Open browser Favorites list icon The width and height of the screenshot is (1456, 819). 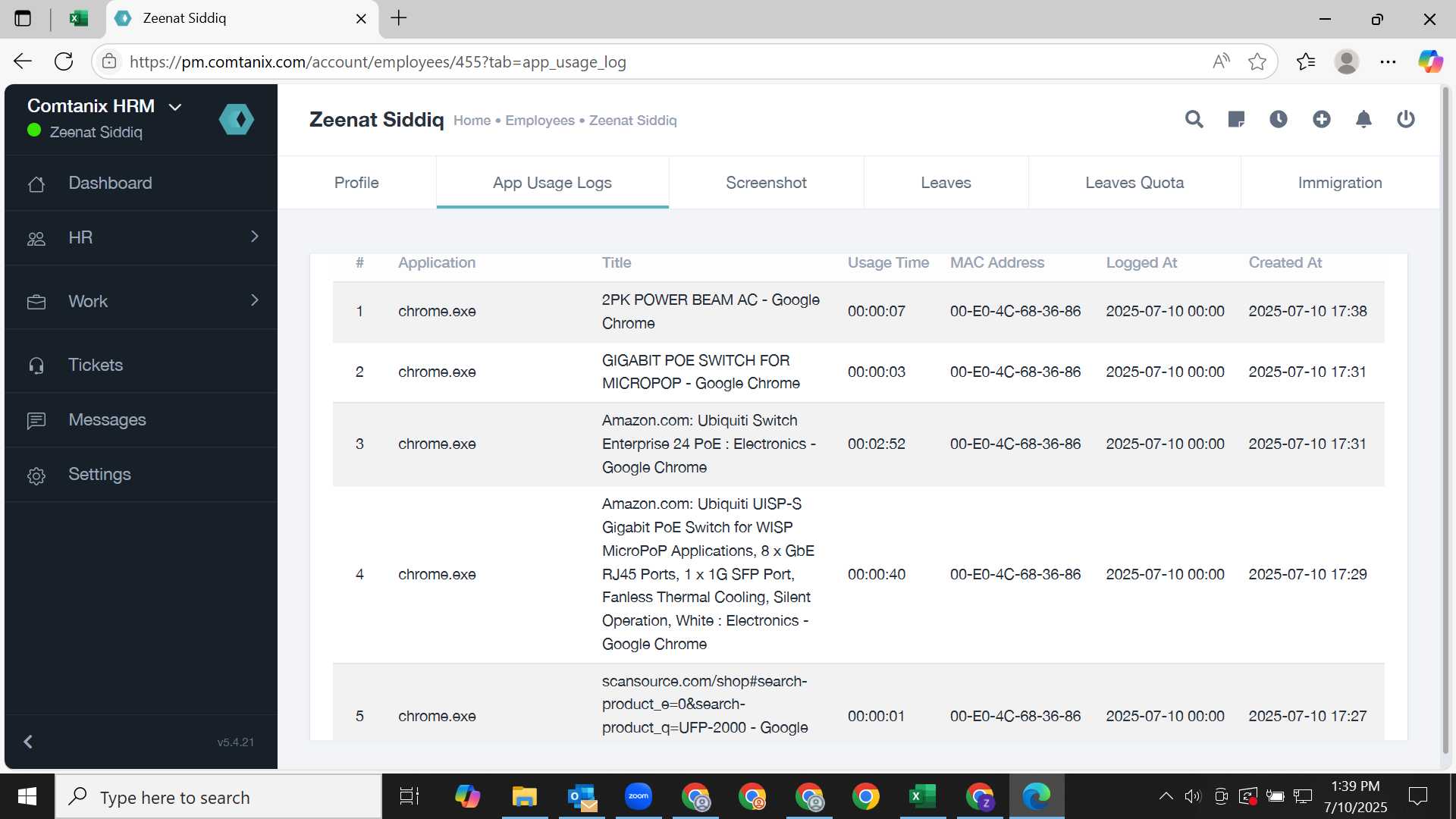pyautogui.click(x=1305, y=61)
